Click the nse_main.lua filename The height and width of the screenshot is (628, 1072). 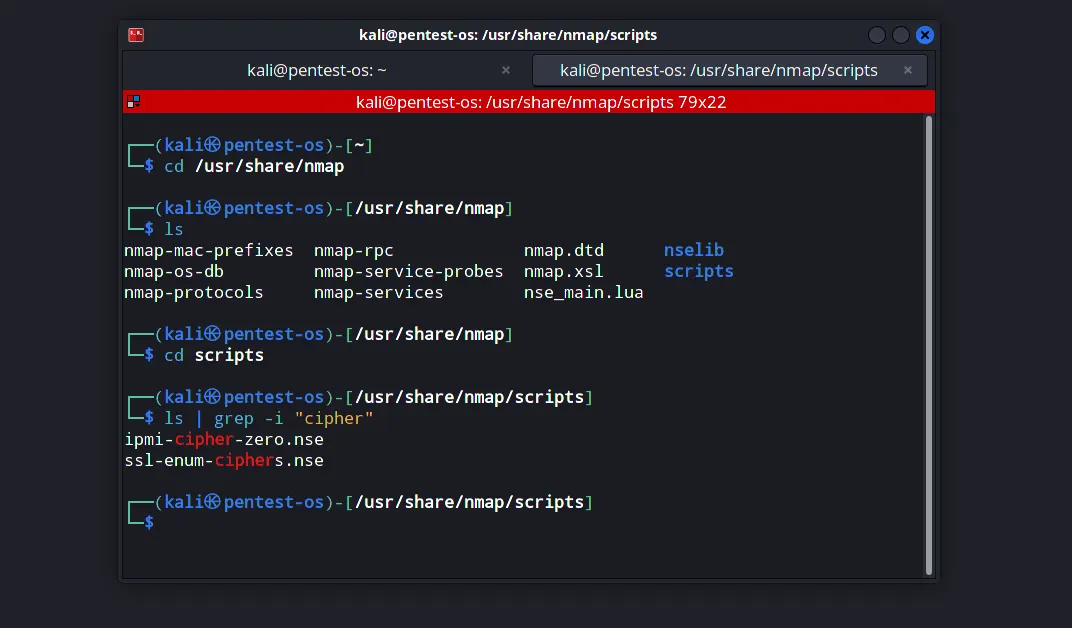(x=583, y=292)
